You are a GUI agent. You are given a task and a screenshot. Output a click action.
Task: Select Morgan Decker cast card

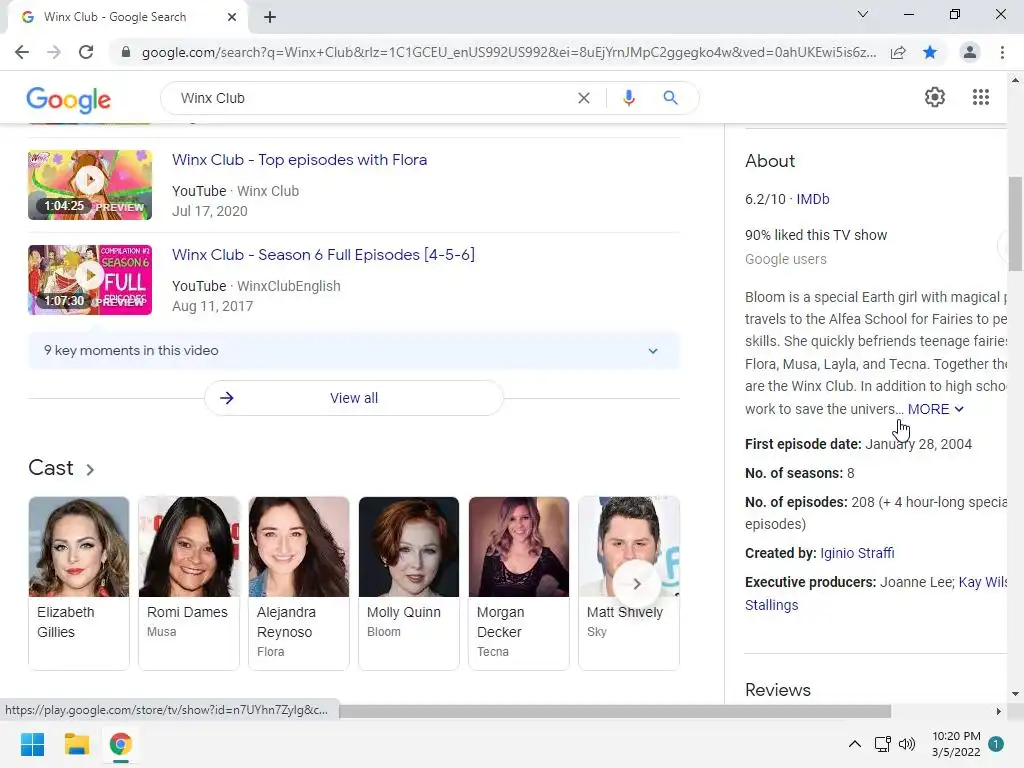519,583
